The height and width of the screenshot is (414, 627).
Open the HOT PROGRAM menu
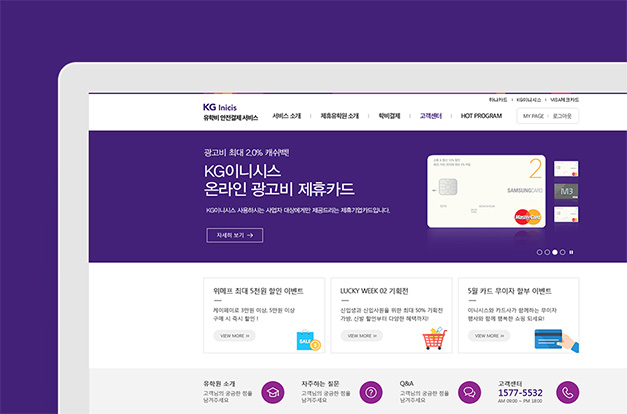coord(481,116)
